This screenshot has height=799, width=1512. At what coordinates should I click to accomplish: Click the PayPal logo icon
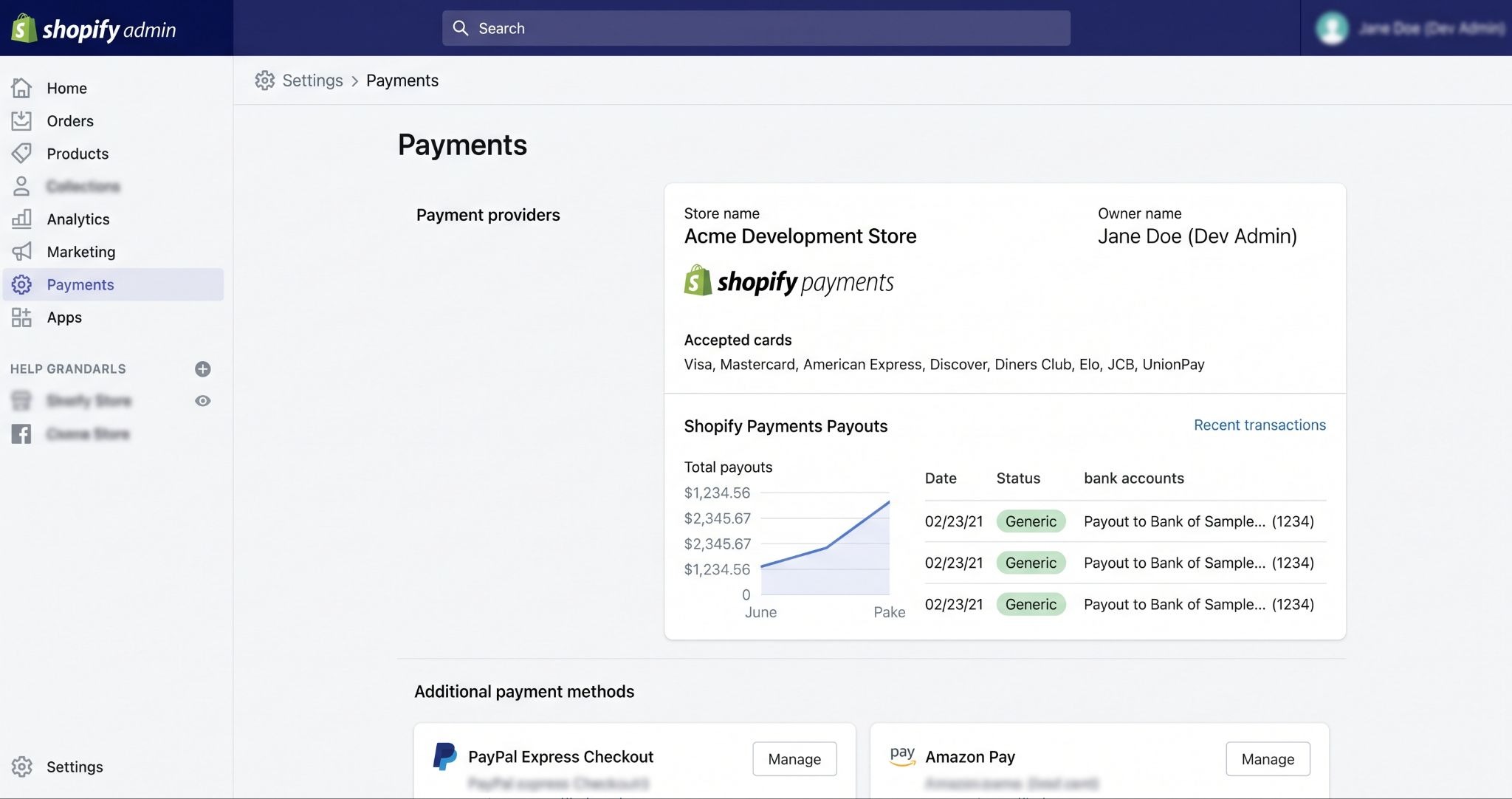pos(444,757)
